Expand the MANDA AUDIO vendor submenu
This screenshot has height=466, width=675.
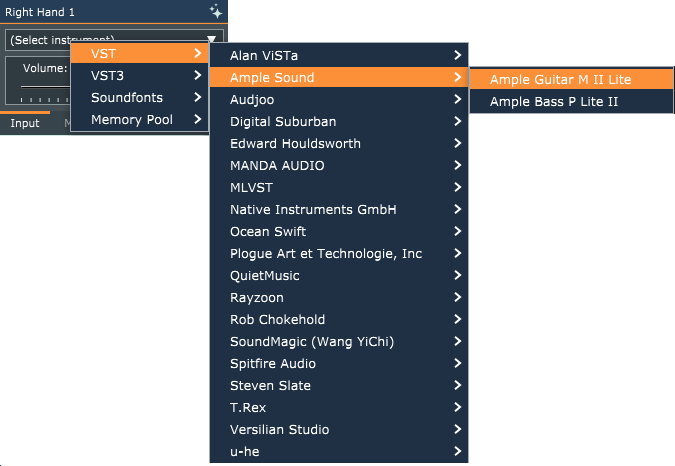pyautogui.click(x=339, y=165)
